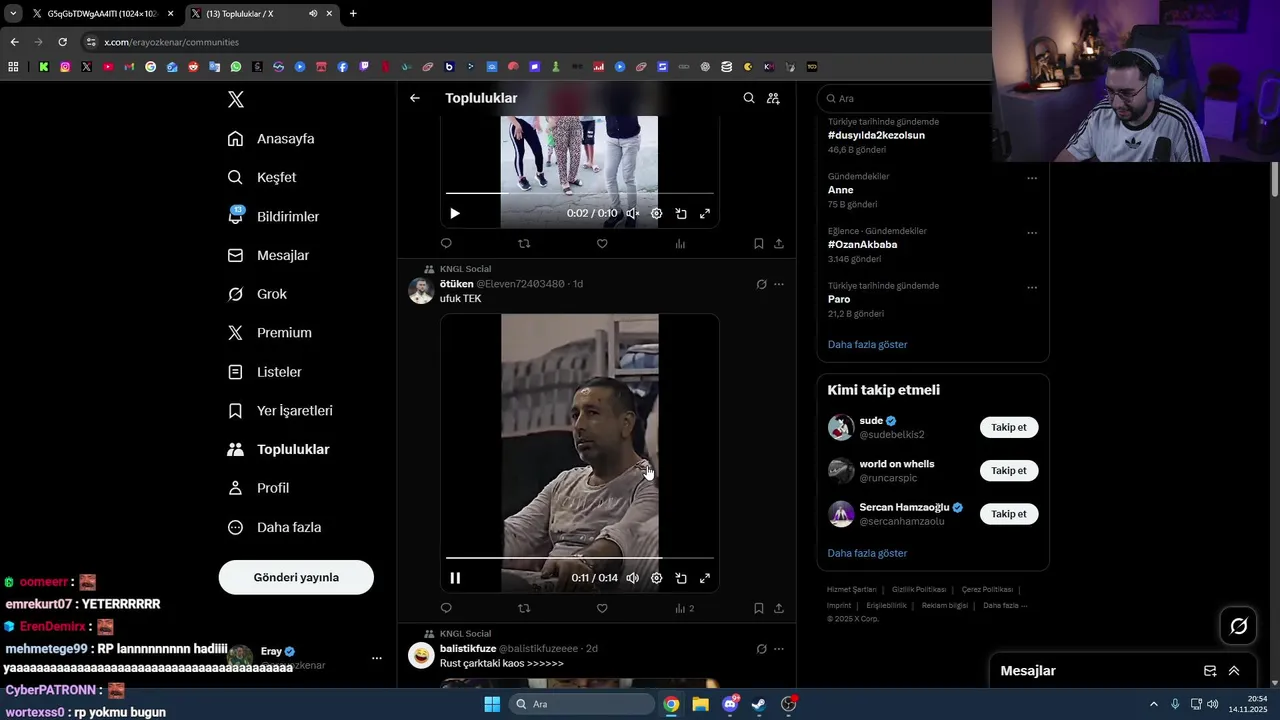Seek the ötüken video progress bar
This screenshot has width=1280, height=720.
pos(580,558)
